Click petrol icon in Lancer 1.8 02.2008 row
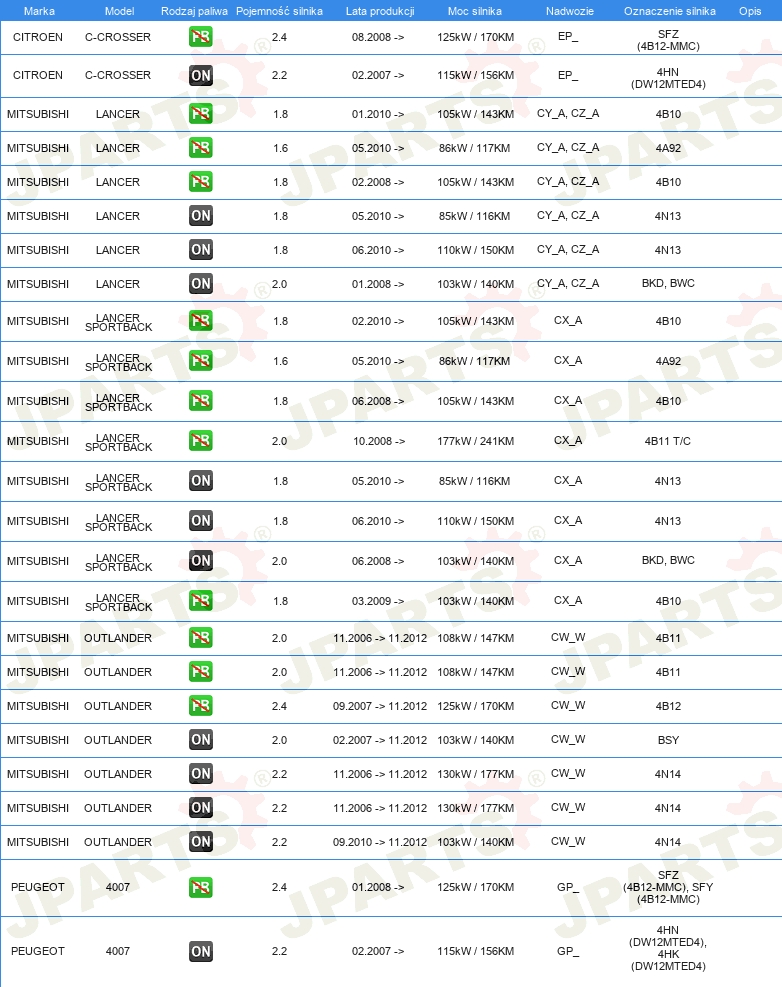Image resolution: width=782 pixels, height=987 pixels. [x=200, y=182]
